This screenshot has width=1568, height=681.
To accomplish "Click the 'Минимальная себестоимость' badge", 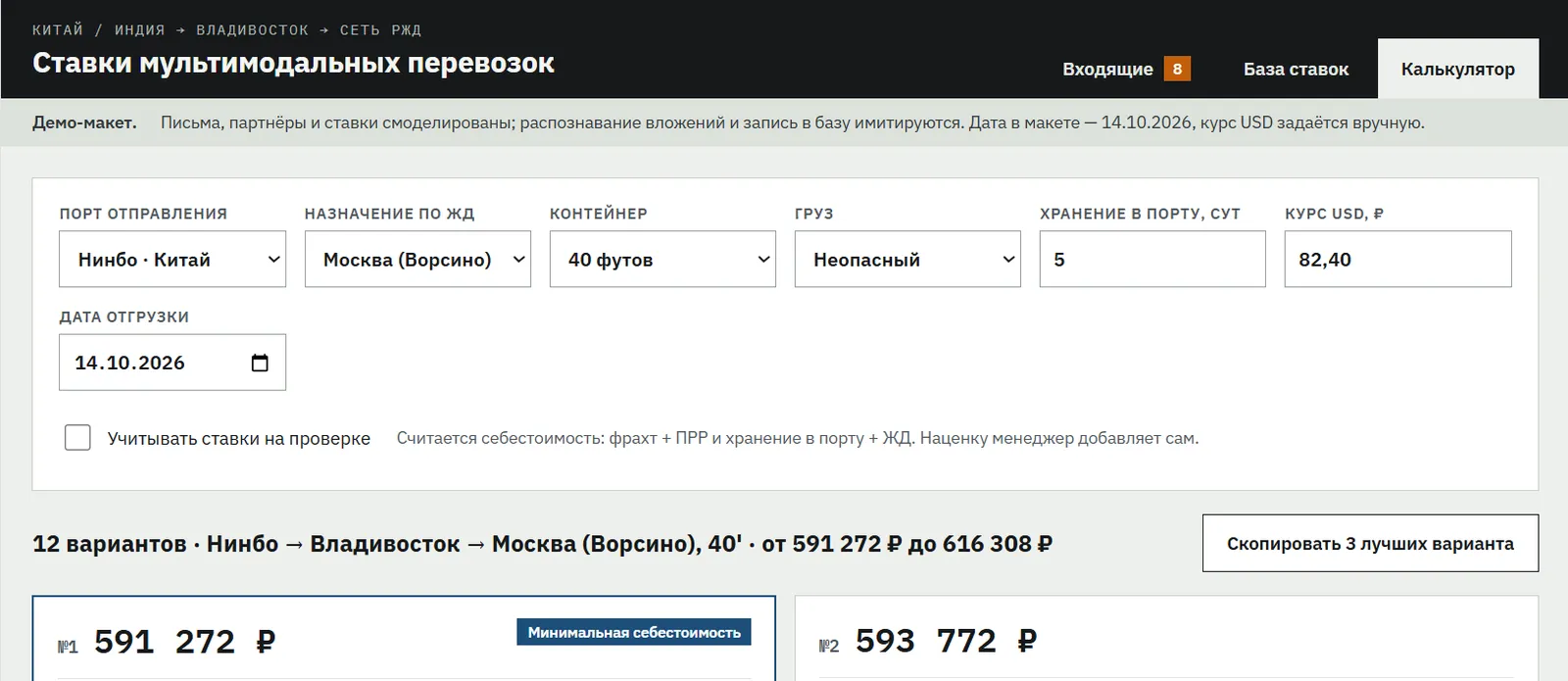I will (634, 632).
